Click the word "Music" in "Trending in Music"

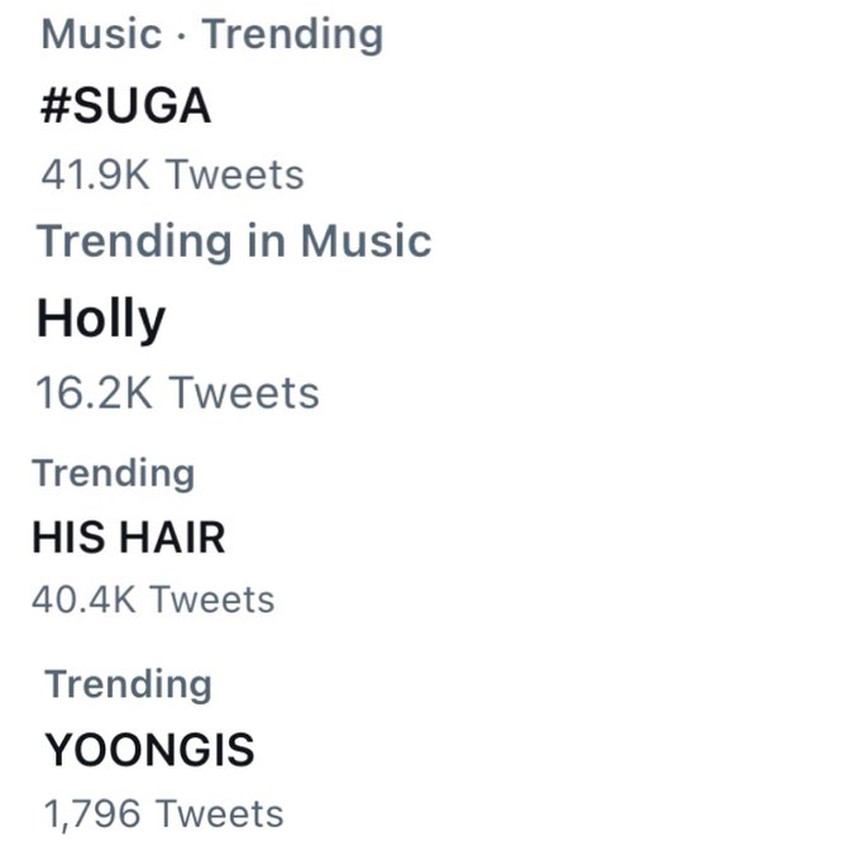[x=366, y=242]
